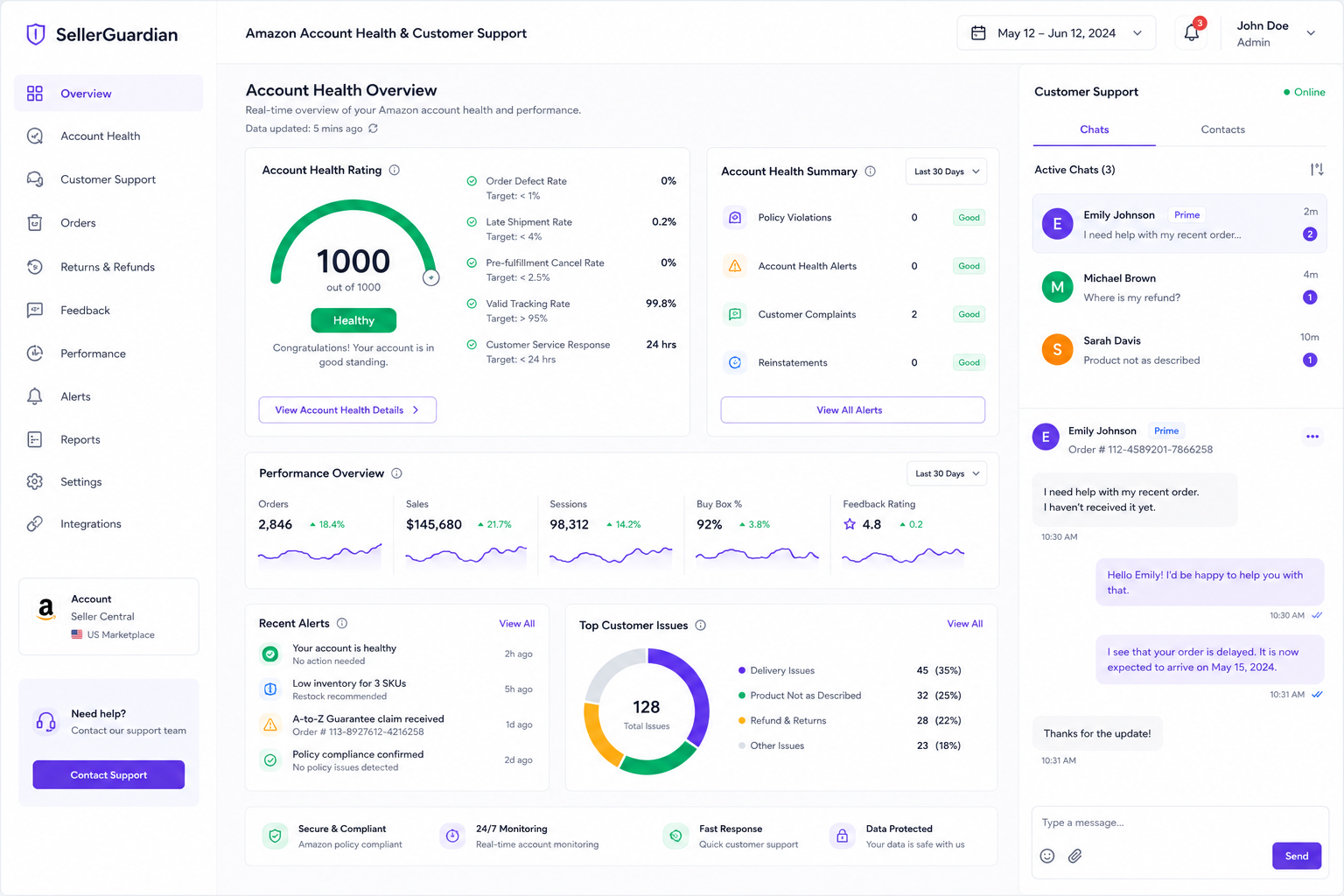Click the Account Health Summary info icon
The height and width of the screenshot is (896, 1344).
pyautogui.click(x=870, y=171)
